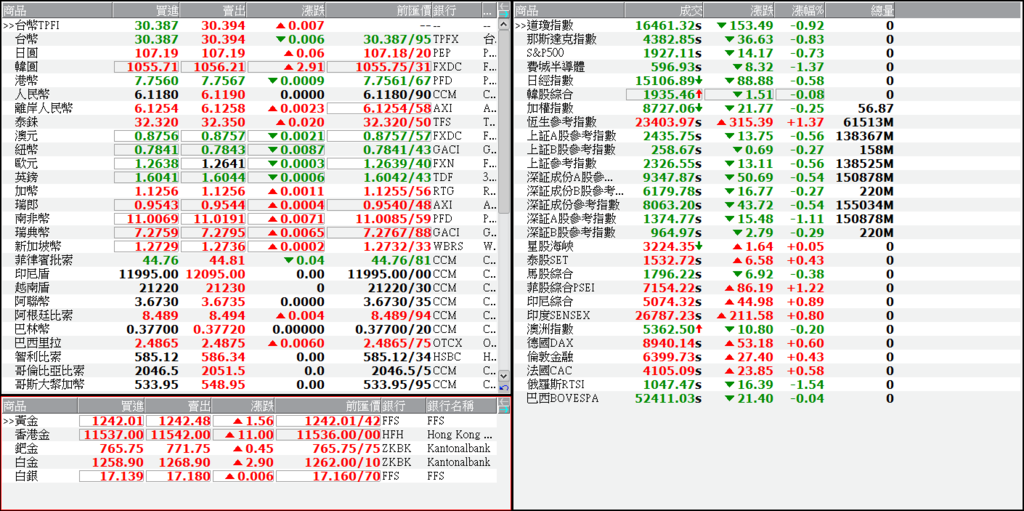Click index panel 總量 column header
This screenshot has width=1024, height=511.
coord(861,10)
